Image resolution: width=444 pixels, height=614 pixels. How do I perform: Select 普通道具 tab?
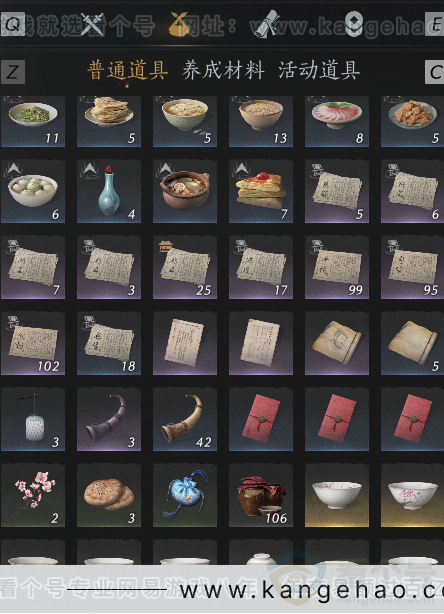[x=128, y=70]
